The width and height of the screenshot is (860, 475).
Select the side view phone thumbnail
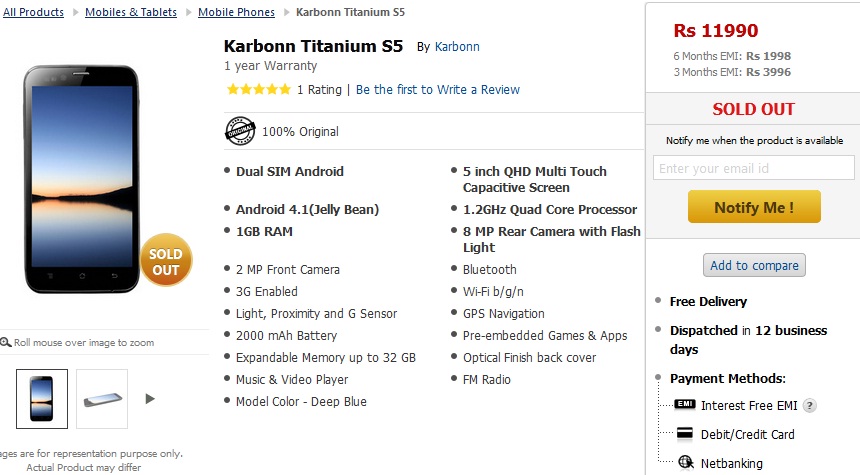(x=102, y=399)
